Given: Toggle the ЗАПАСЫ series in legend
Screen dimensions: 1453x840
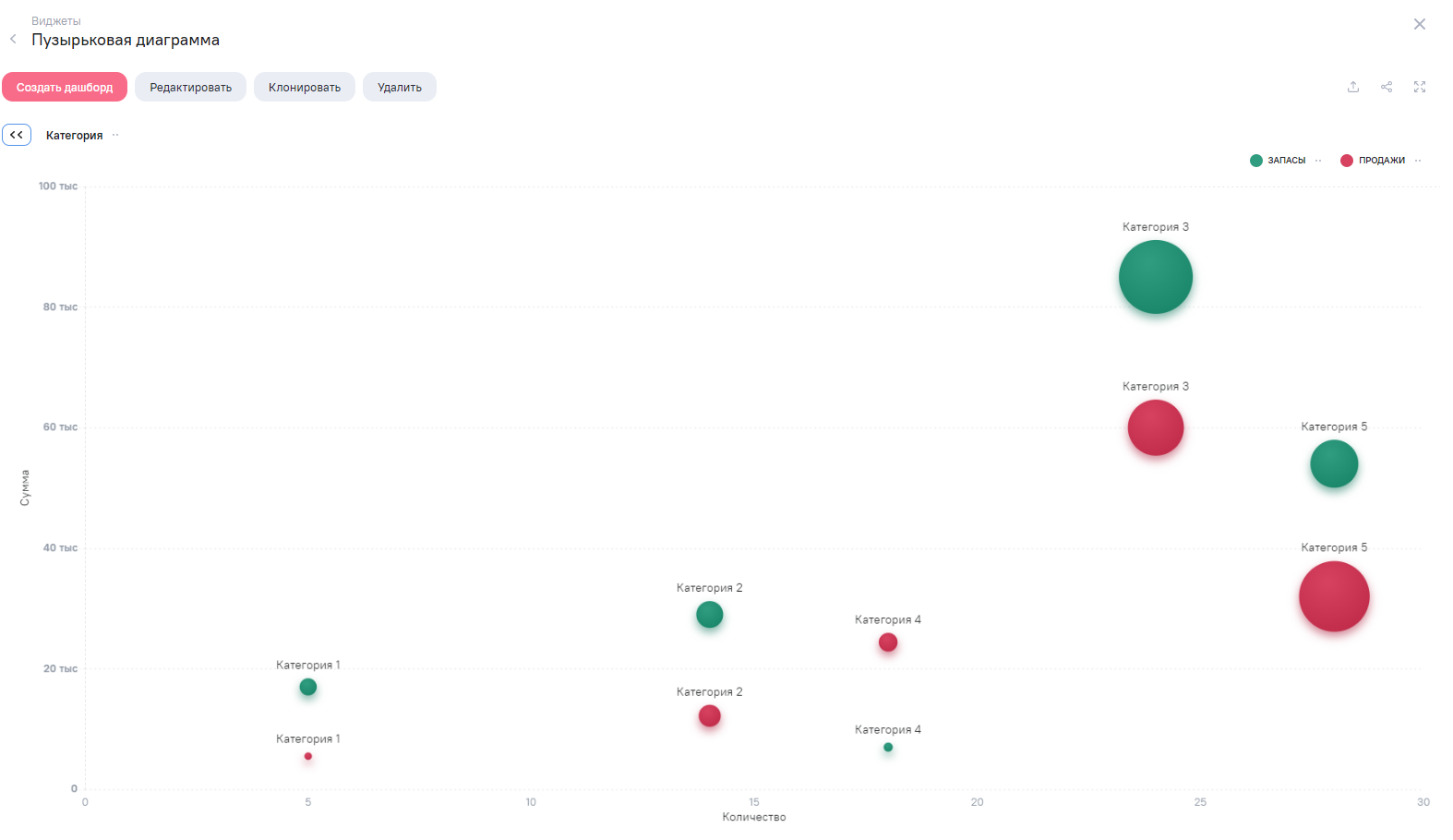Looking at the screenshot, I should [x=1278, y=161].
